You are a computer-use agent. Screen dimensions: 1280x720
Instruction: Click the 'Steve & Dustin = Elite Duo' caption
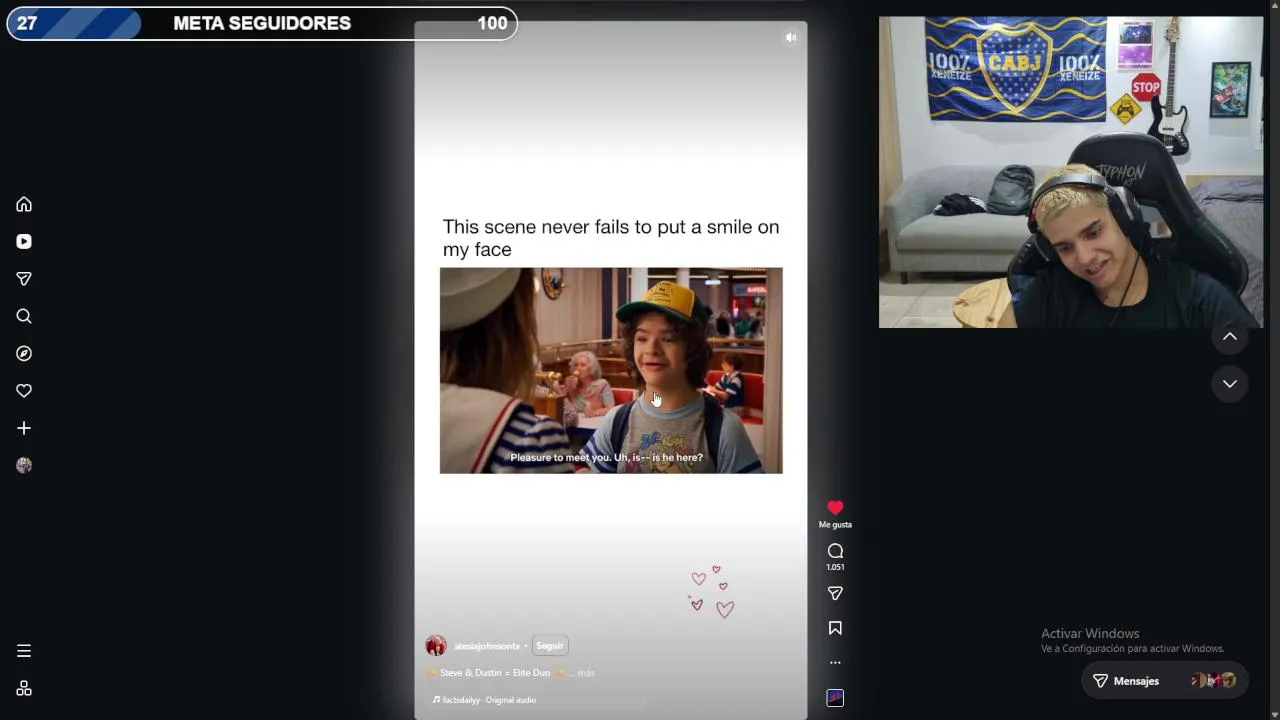coord(495,673)
